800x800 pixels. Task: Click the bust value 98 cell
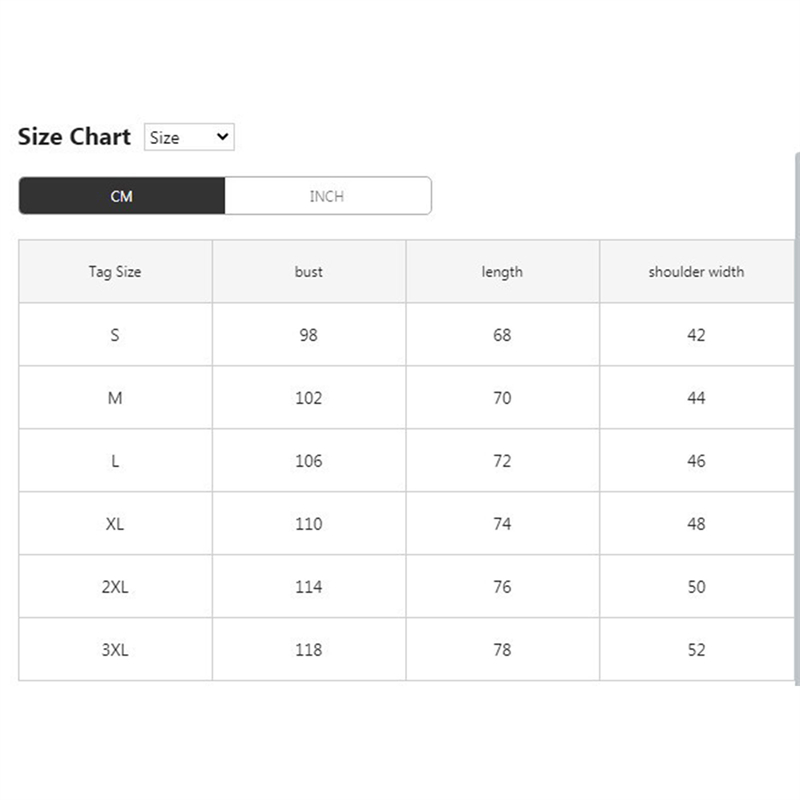(309, 335)
